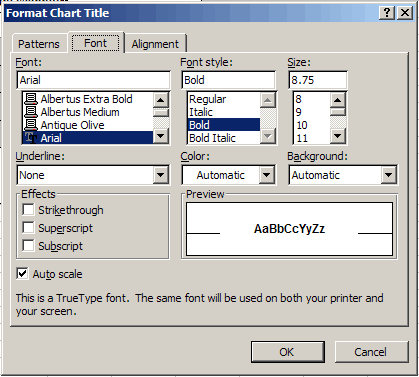Viewport: 419px width, 377px height.
Task: Click the Cancel button
Action: [x=371, y=352]
